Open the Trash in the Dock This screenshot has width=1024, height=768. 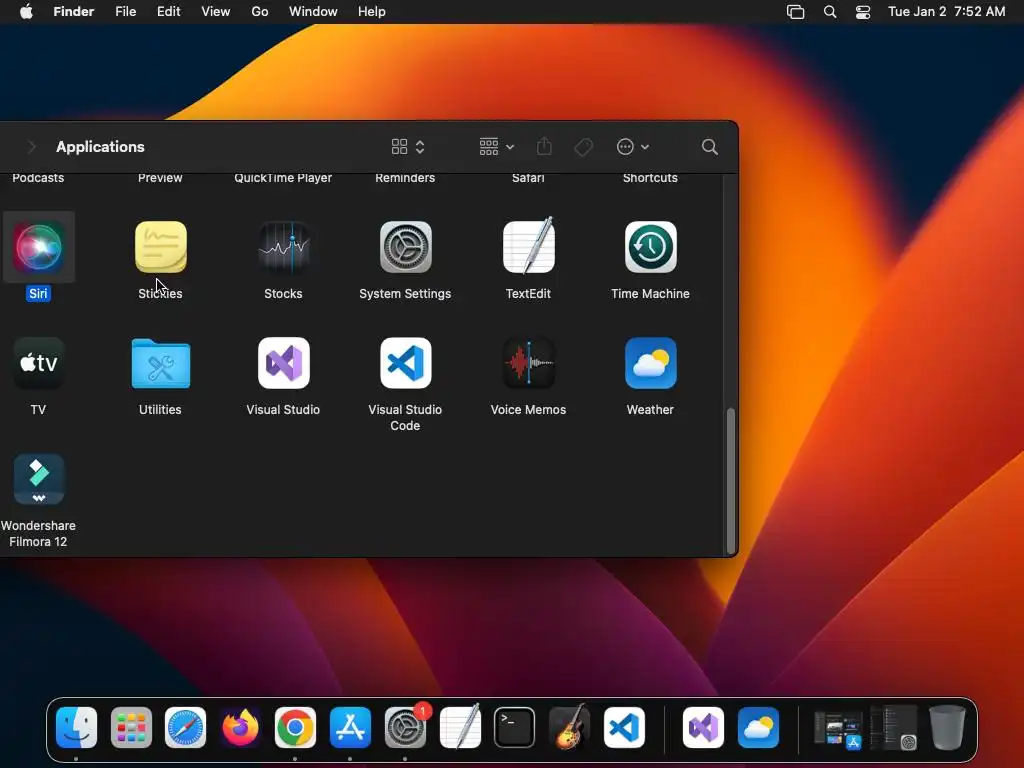click(947, 727)
